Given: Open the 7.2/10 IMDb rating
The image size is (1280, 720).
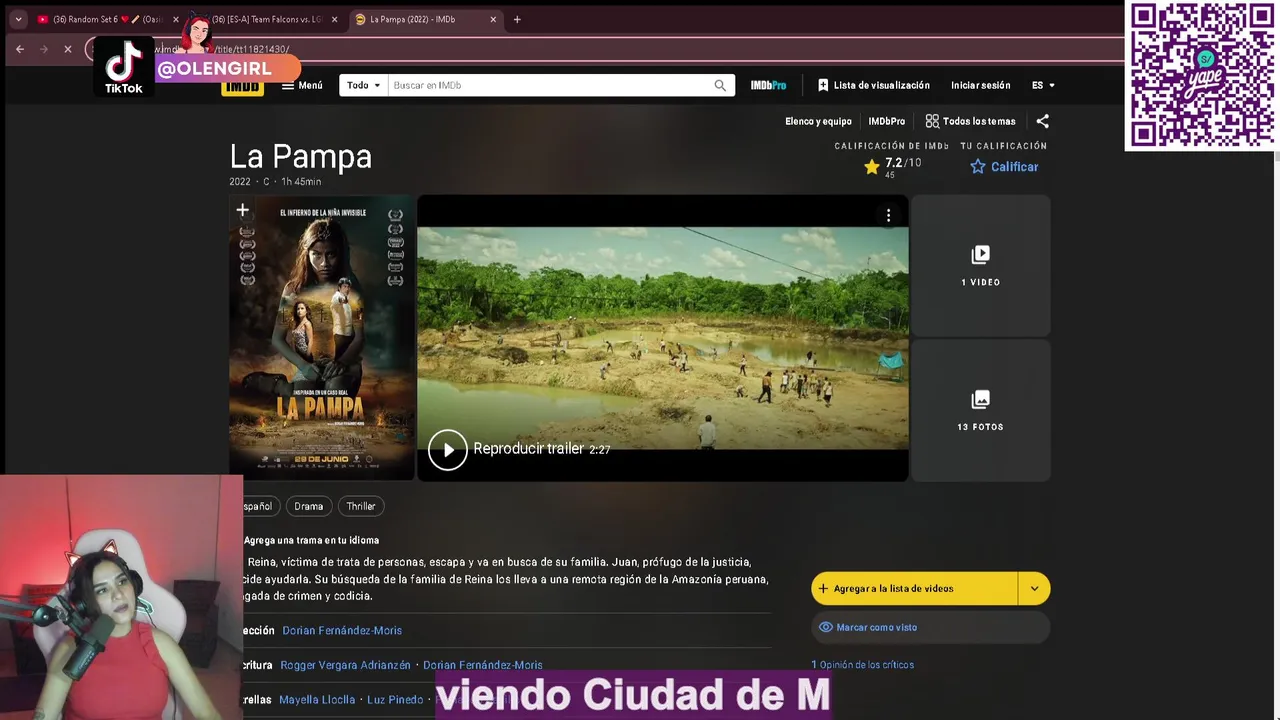Looking at the screenshot, I should [892, 166].
